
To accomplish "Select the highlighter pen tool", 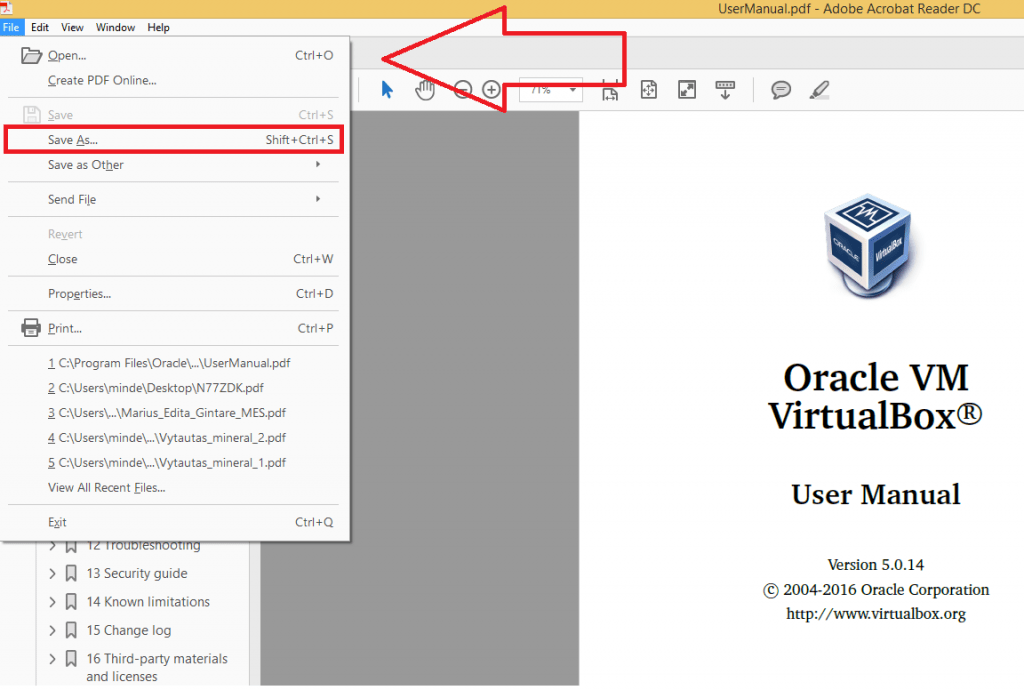I will click(820, 89).
